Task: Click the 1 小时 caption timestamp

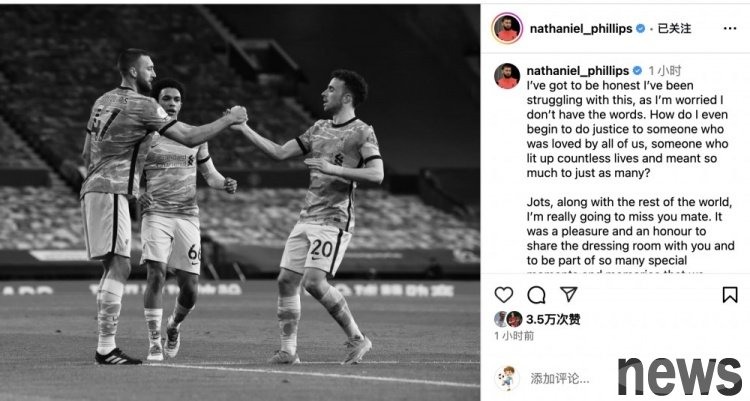Action: pyautogui.click(x=664, y=71)
